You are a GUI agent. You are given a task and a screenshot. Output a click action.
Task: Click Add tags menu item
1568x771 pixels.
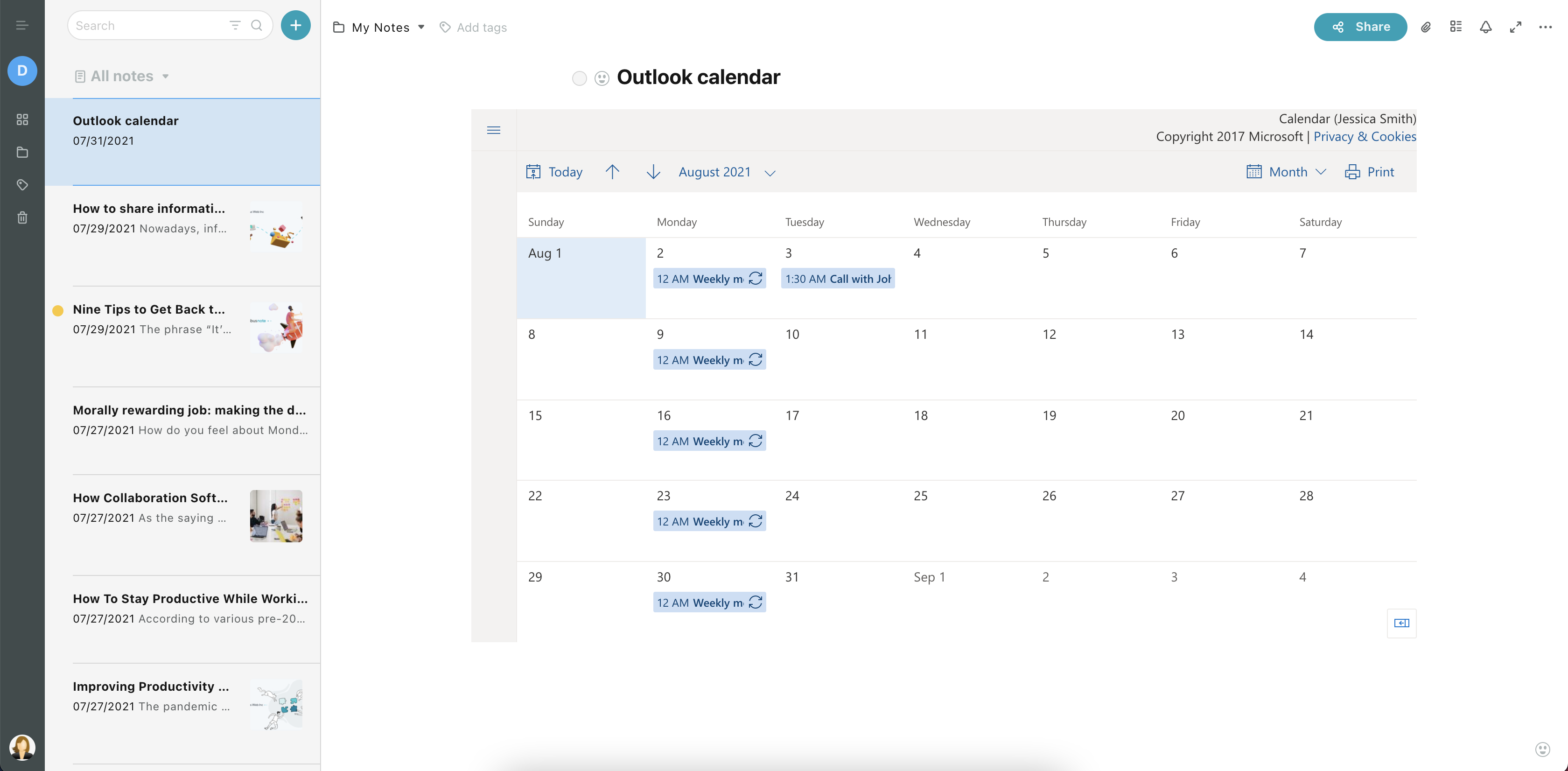pyautogui.click(x=474, y=27)
